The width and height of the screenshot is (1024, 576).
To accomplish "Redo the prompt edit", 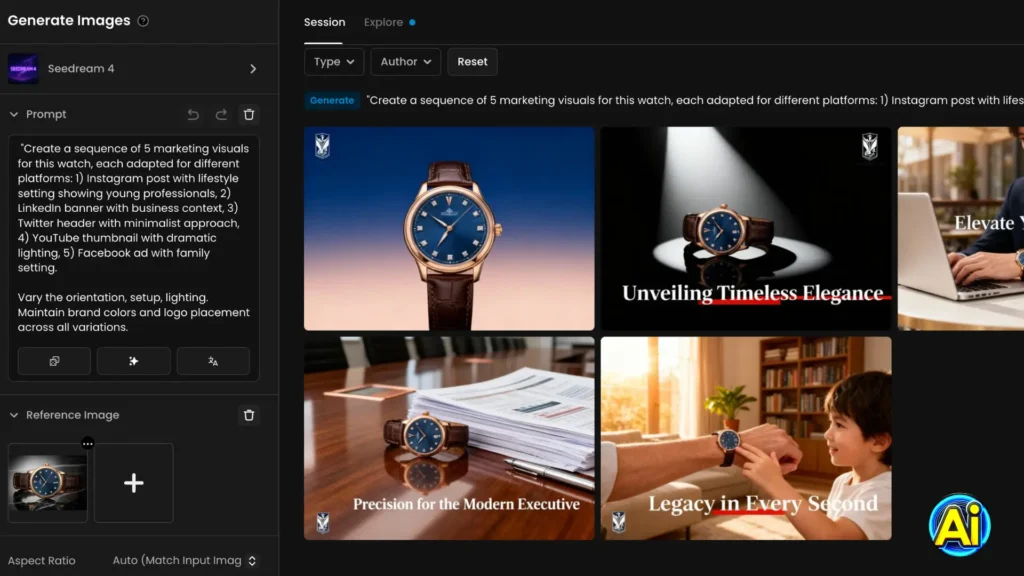I will [x=221, y=115].
